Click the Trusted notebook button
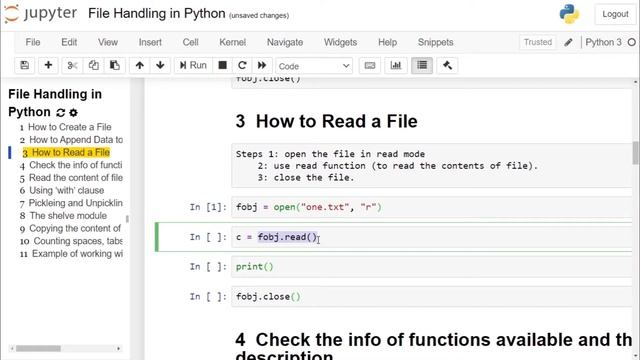Image resolution: width=640 pixels, height=360 pixels. pos(538,42)
